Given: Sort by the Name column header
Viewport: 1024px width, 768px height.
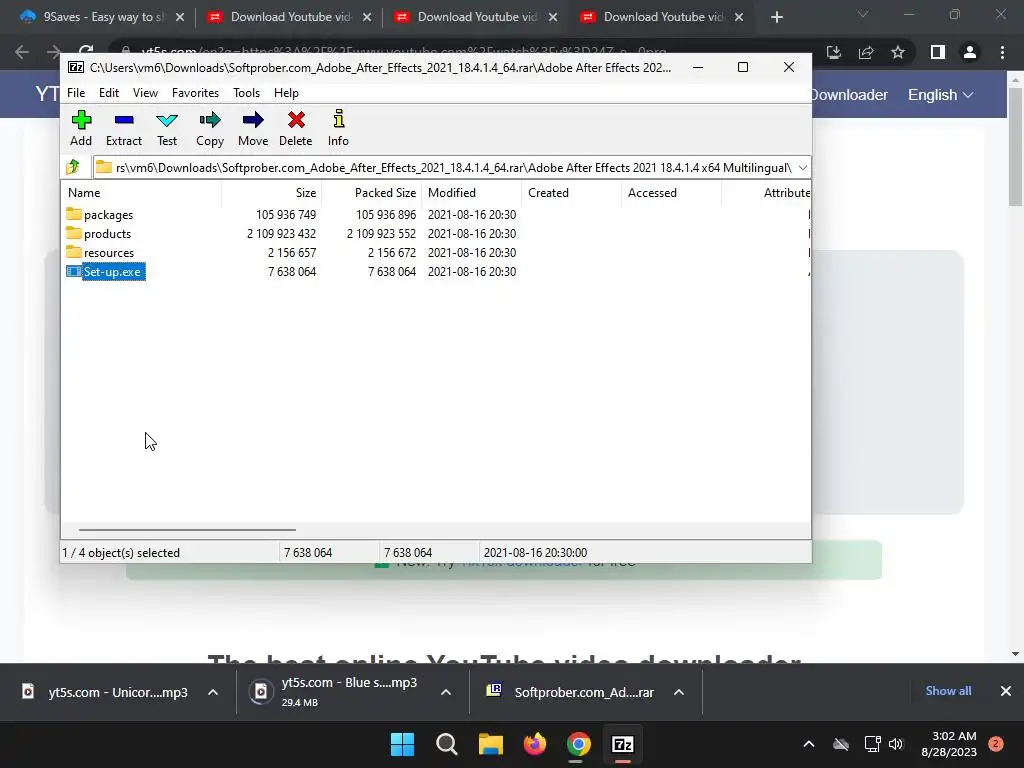Looking at the screenshot, I should (142, 193).
